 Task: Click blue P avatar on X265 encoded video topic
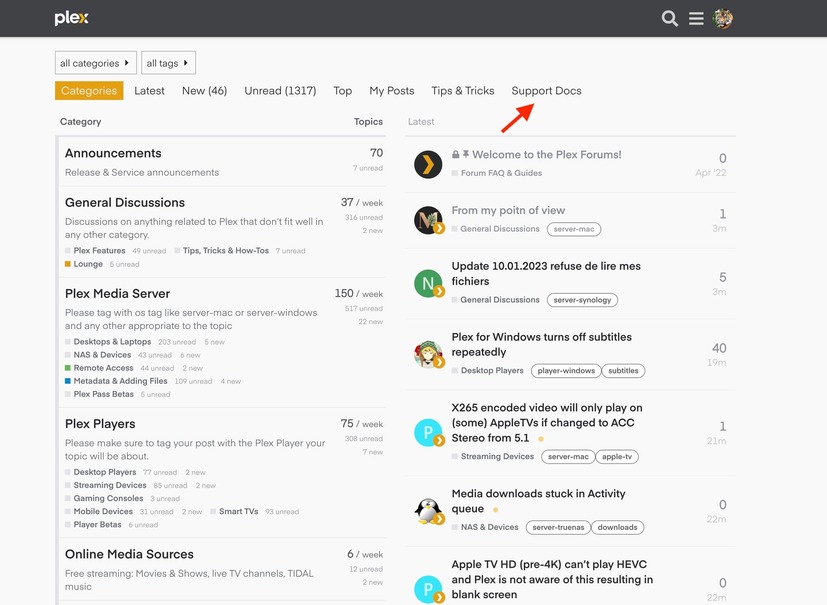(428, 433)
